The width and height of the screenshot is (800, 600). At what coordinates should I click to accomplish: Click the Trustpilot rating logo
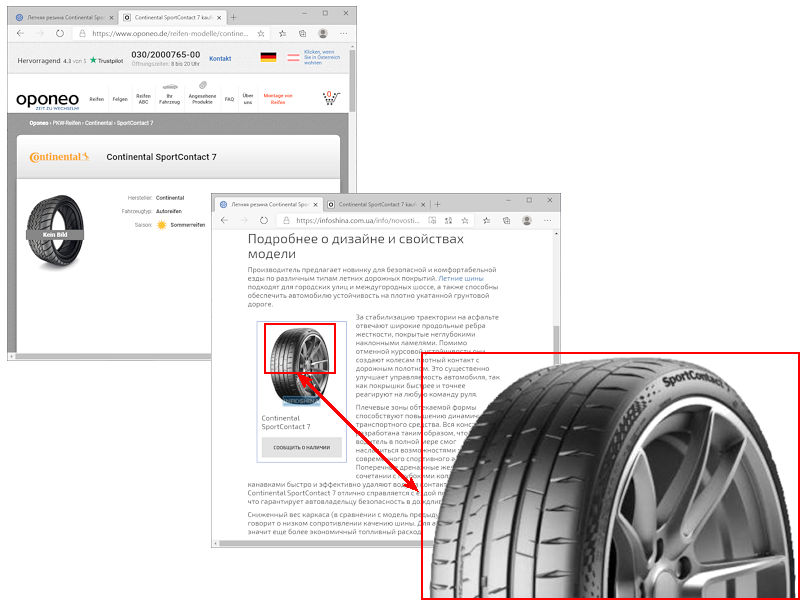[x=107, y=60]
